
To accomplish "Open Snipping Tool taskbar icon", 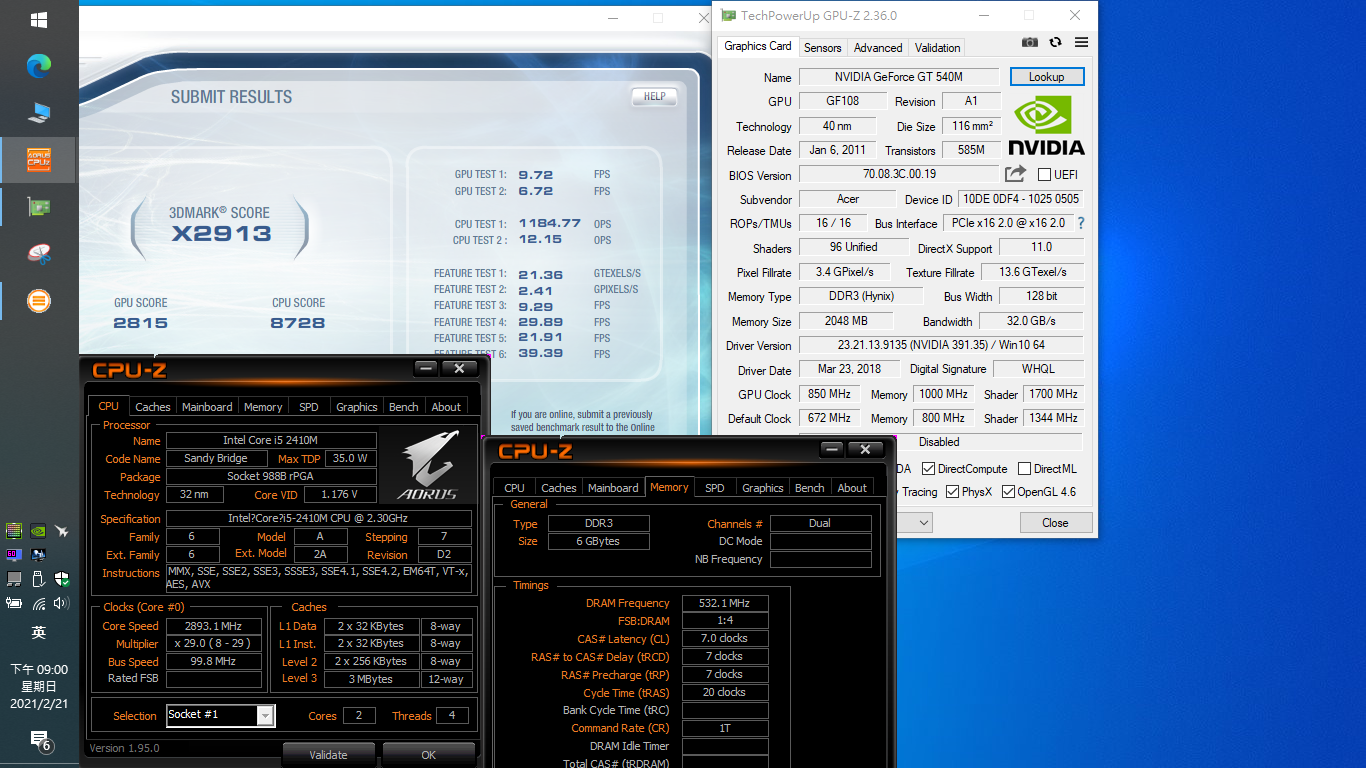I will 39,254.
